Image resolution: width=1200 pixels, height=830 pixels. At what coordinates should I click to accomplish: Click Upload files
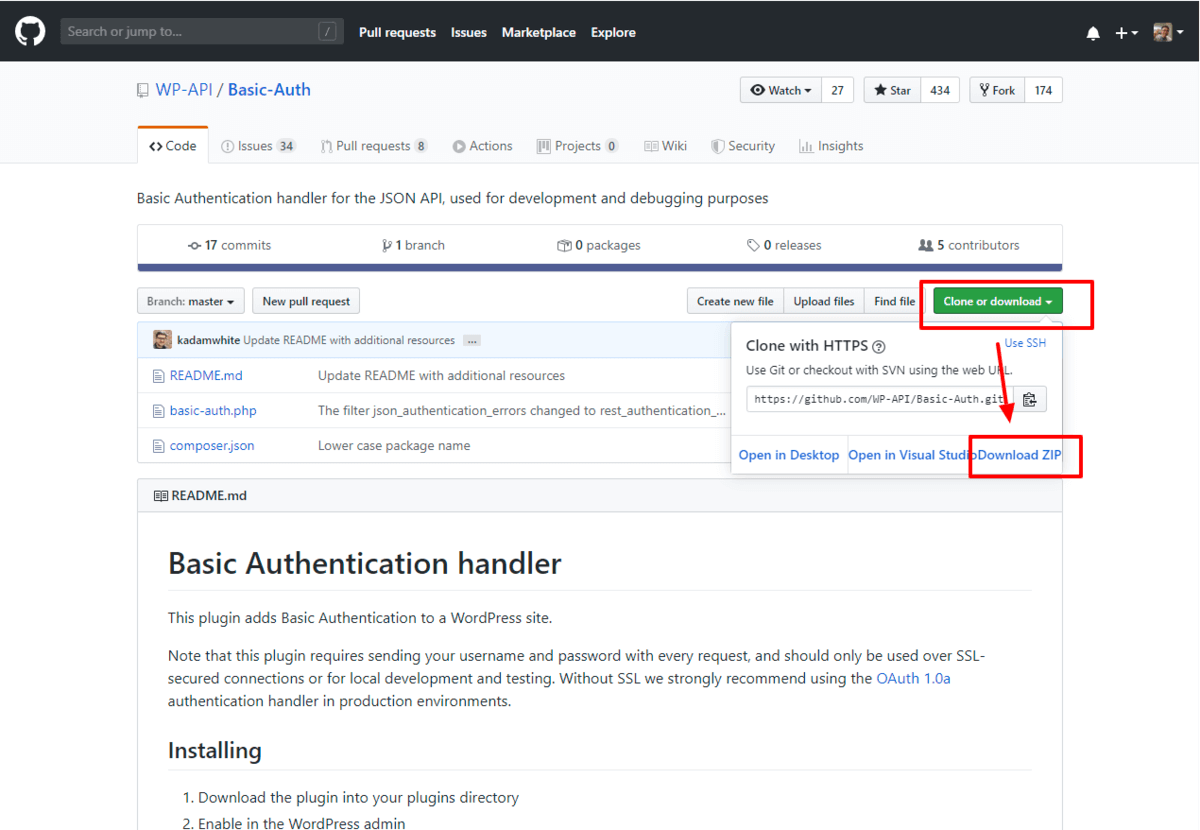click(824, 301)
